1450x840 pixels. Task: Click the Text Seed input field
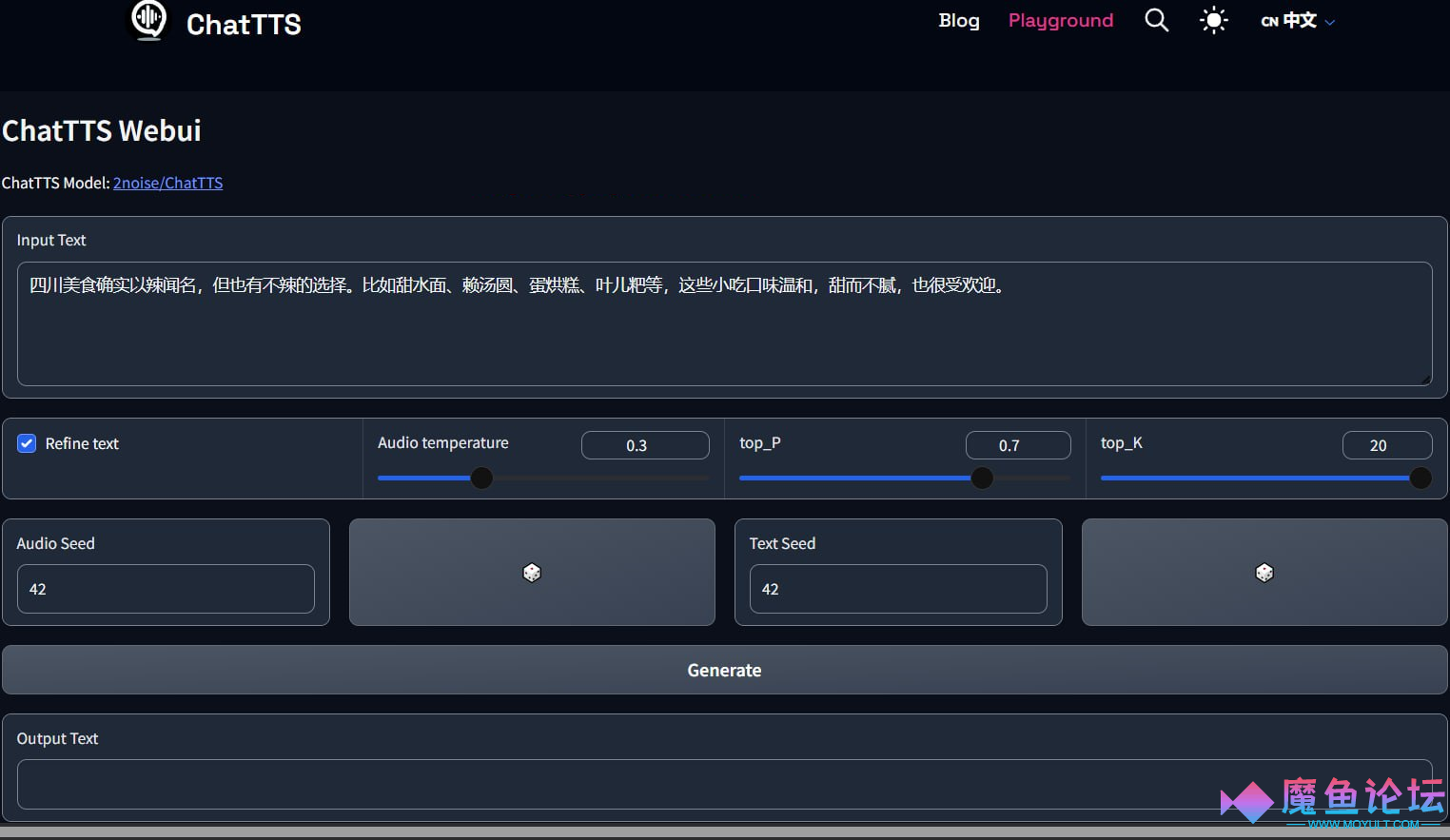pyautogui.click(x=898, y=589)
